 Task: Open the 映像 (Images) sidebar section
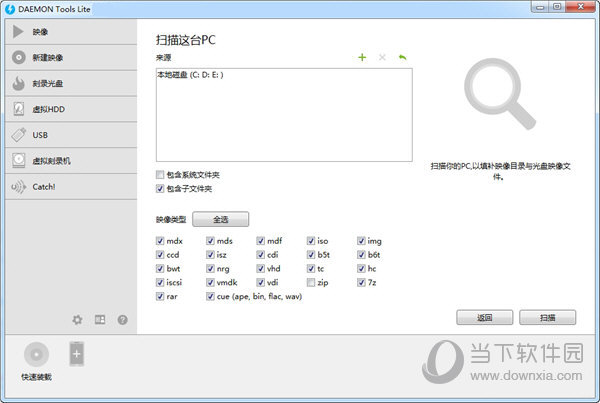tap(71, 32)
